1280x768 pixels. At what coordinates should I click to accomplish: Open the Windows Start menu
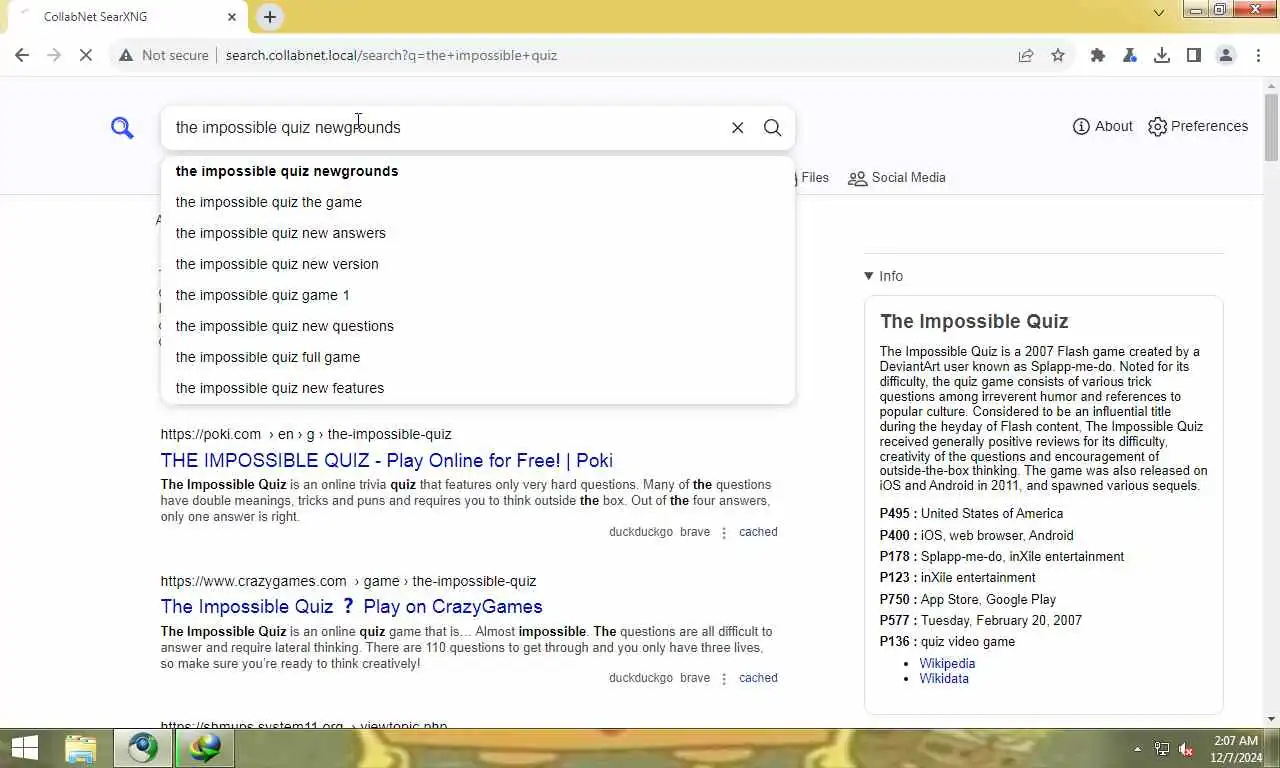24,748
